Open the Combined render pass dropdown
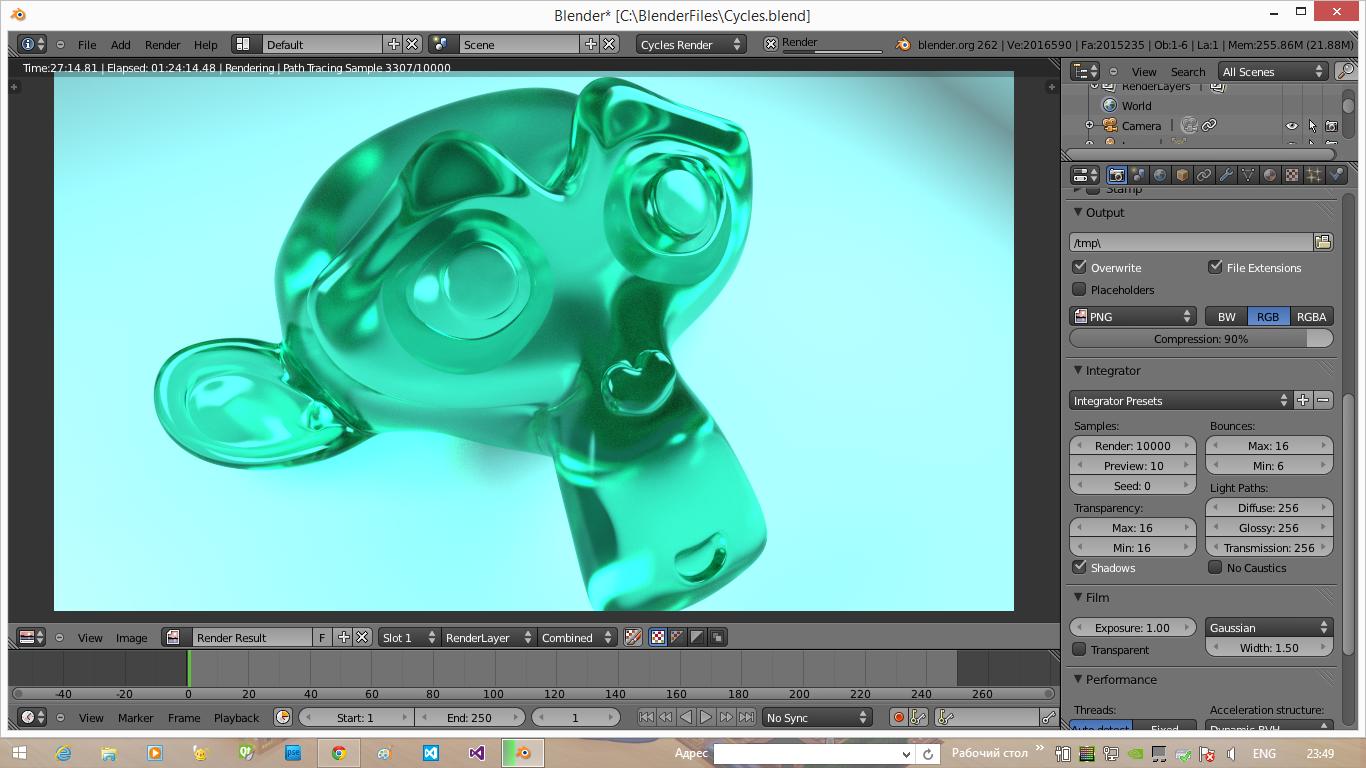This screenshot has height=768, width=1366. pos(576,637)
